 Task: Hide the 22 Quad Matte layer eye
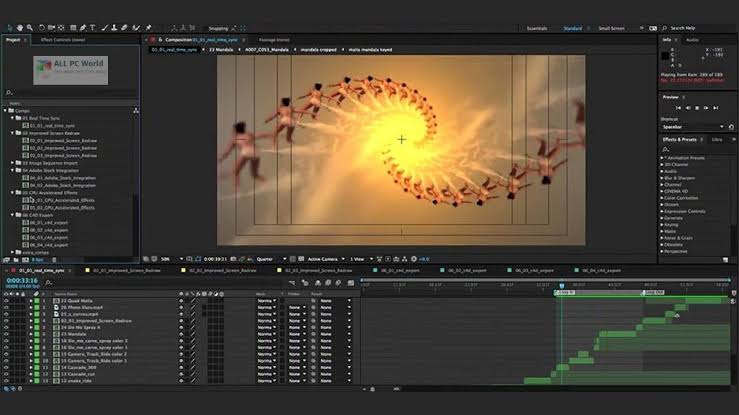(x=6, y=301)
